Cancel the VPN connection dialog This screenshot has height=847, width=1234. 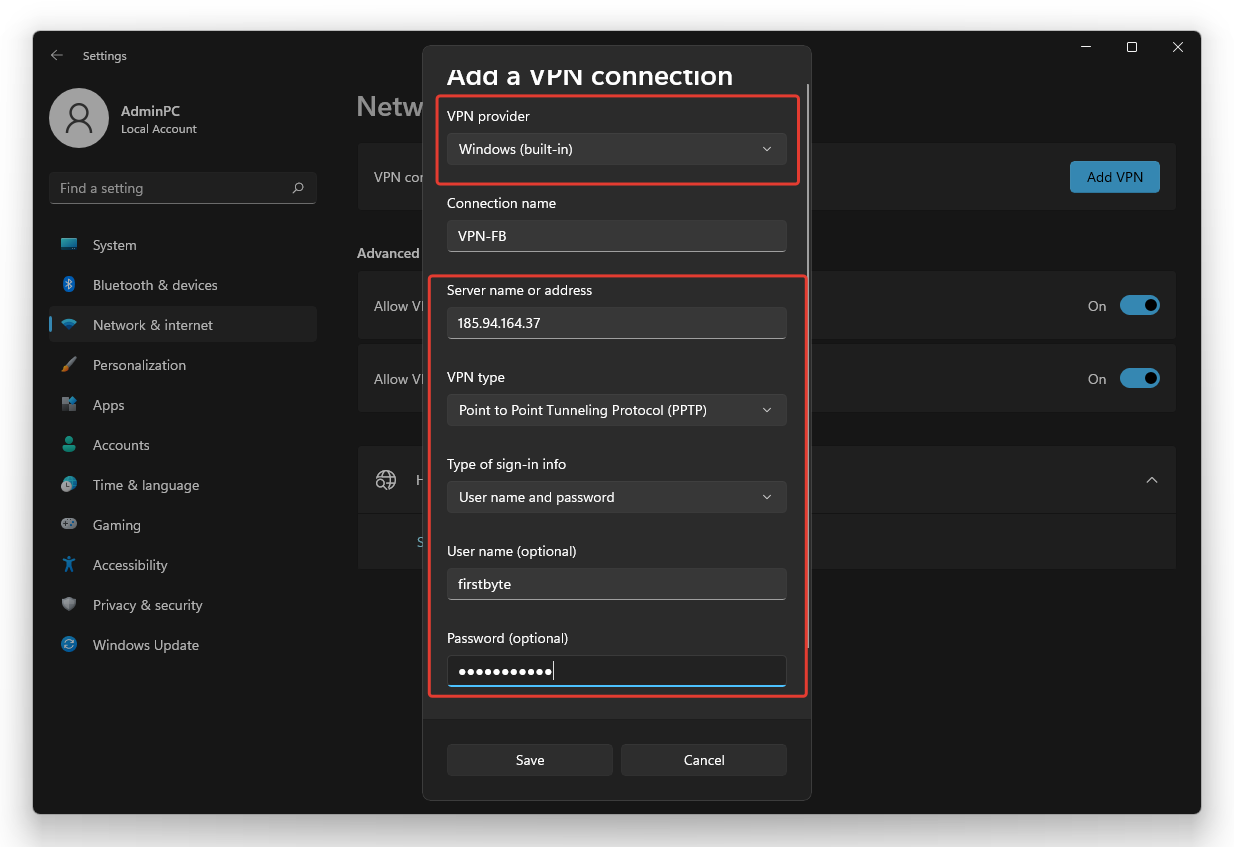pos(703,760)
